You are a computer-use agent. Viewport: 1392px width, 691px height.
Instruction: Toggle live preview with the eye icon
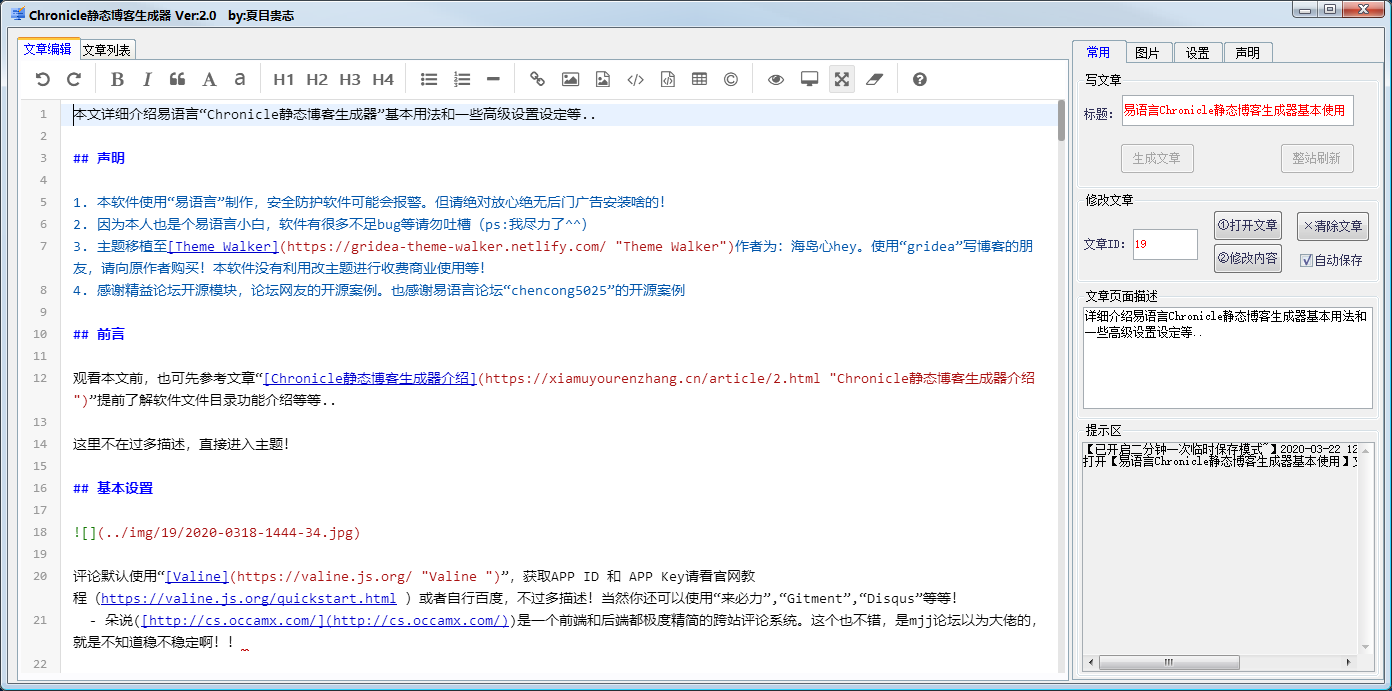[776, 80]
